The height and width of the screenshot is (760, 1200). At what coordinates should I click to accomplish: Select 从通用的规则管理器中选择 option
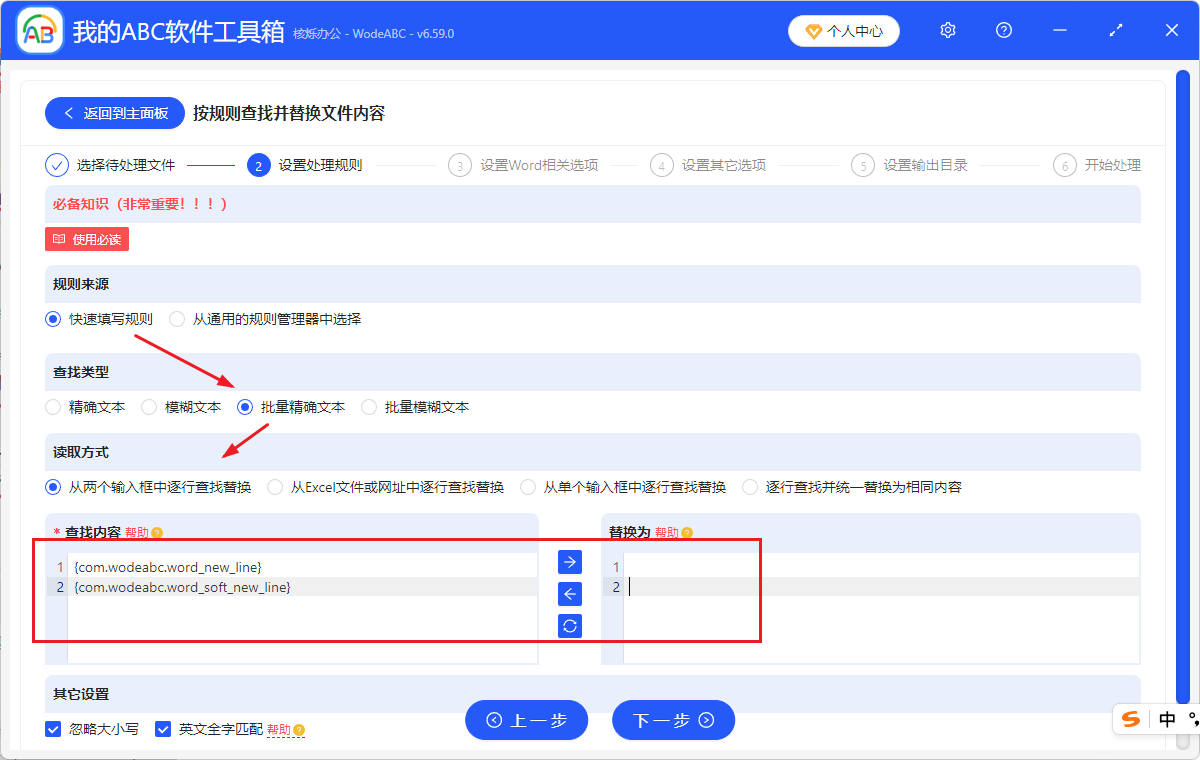176,319
